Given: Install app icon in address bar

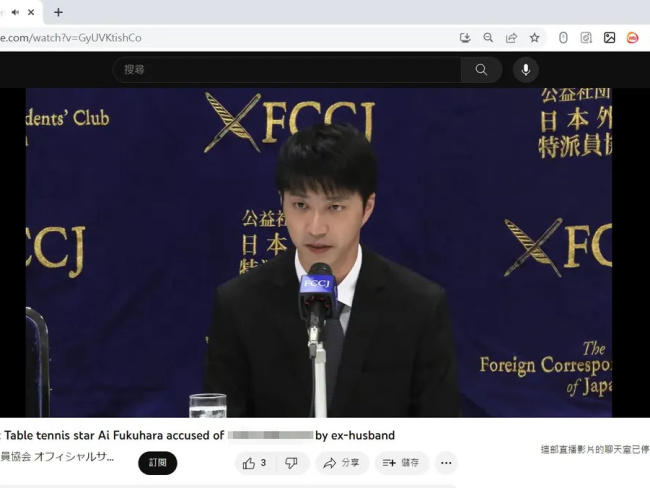Looking at the screenshot, I should click(465, 38).
